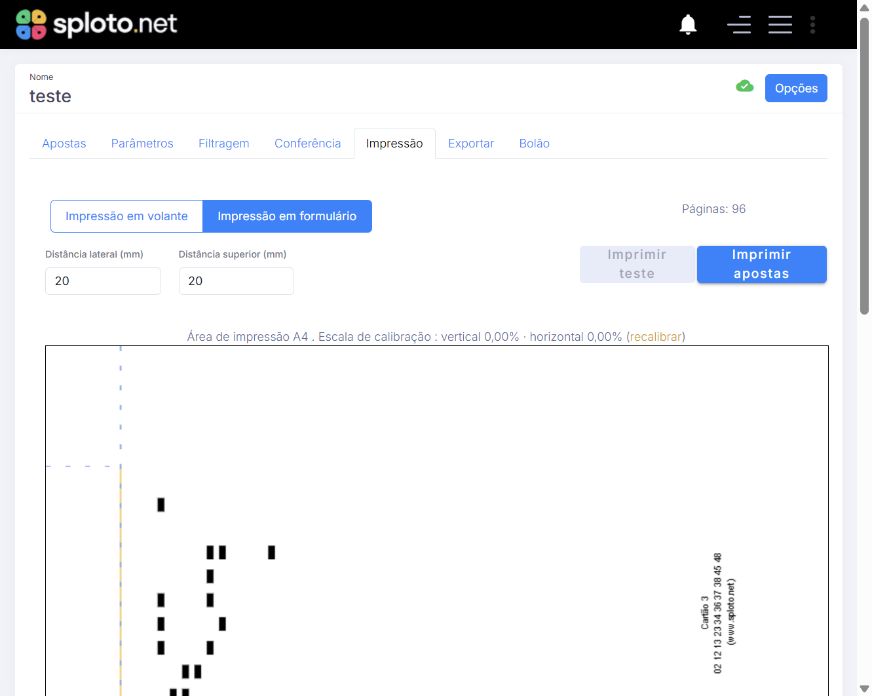Switch to the Bolão tab
The width and height of the screenshot is (872, 696).
click(534, 143)
